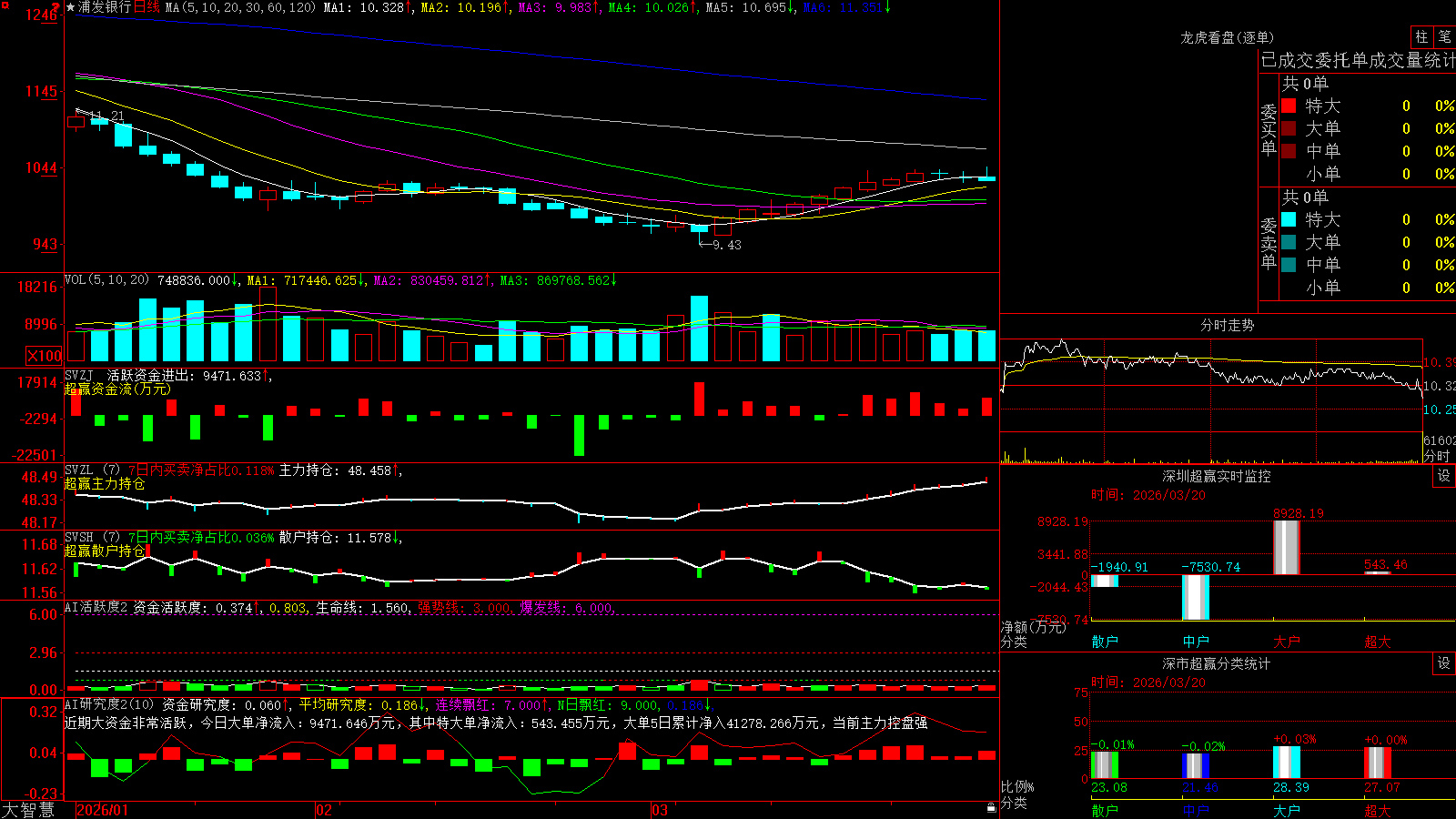Click the 2026/01 marker on the timeline
This screenshot has width=1456, height=819.
pos(103,810)
